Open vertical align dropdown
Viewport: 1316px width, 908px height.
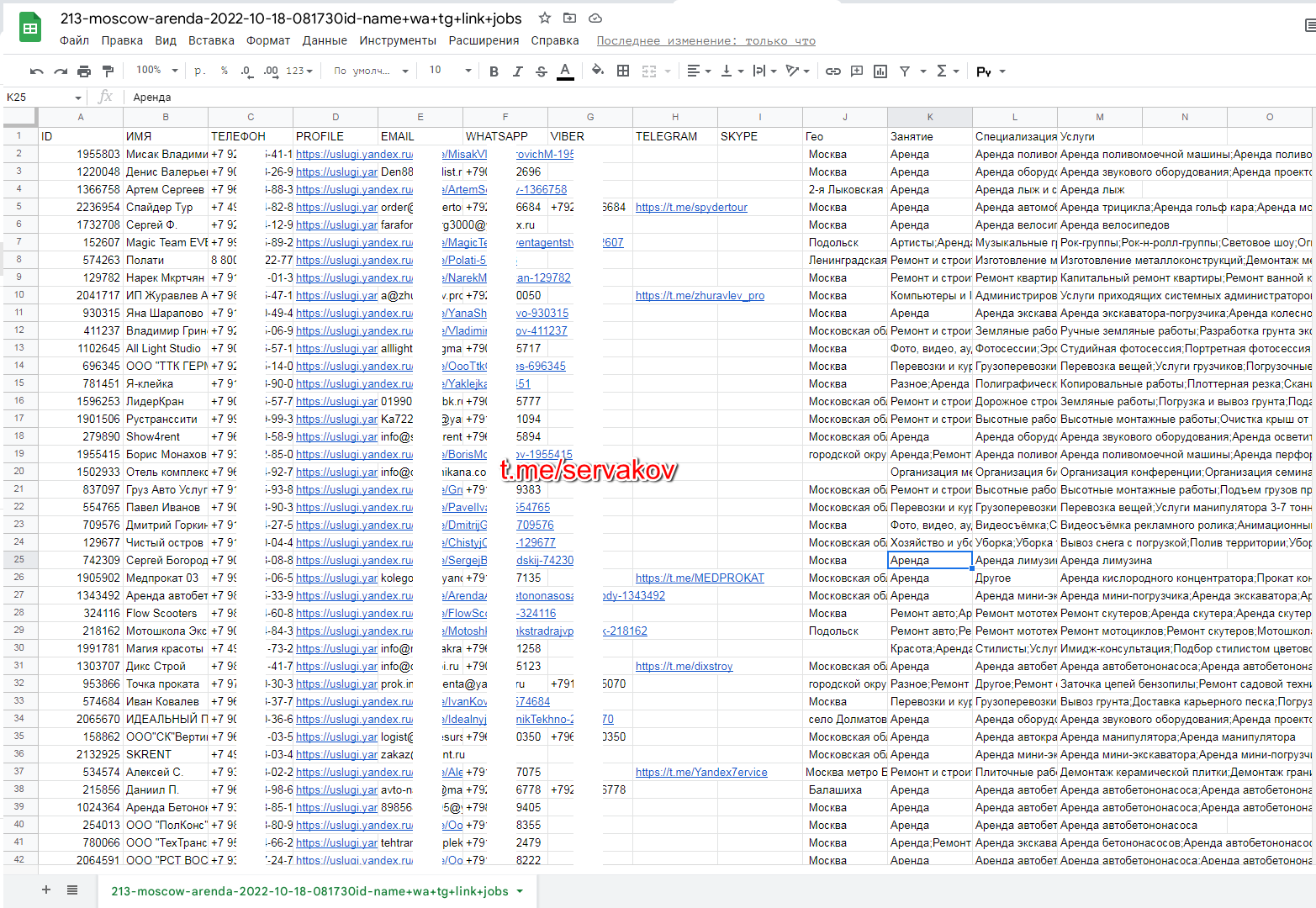[732, 71]
